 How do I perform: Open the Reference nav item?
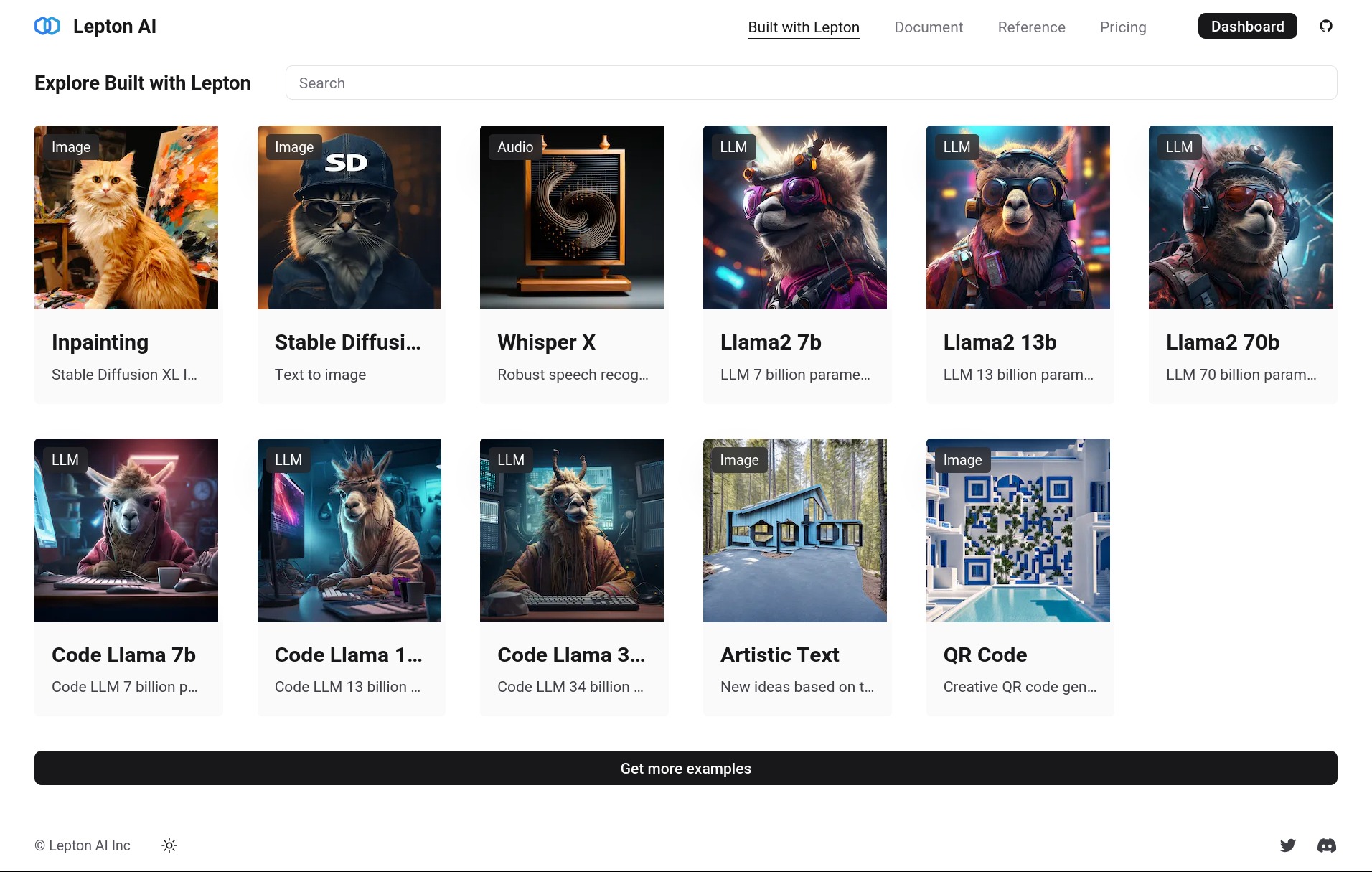tap(1031, 27)
